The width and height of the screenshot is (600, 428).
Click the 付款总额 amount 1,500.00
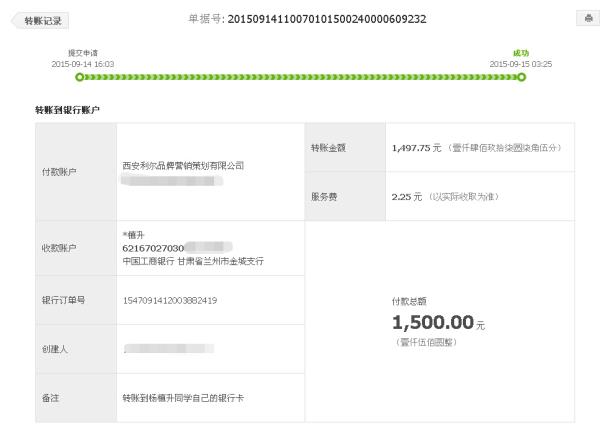pyautogui.click(x=433, y=322)
